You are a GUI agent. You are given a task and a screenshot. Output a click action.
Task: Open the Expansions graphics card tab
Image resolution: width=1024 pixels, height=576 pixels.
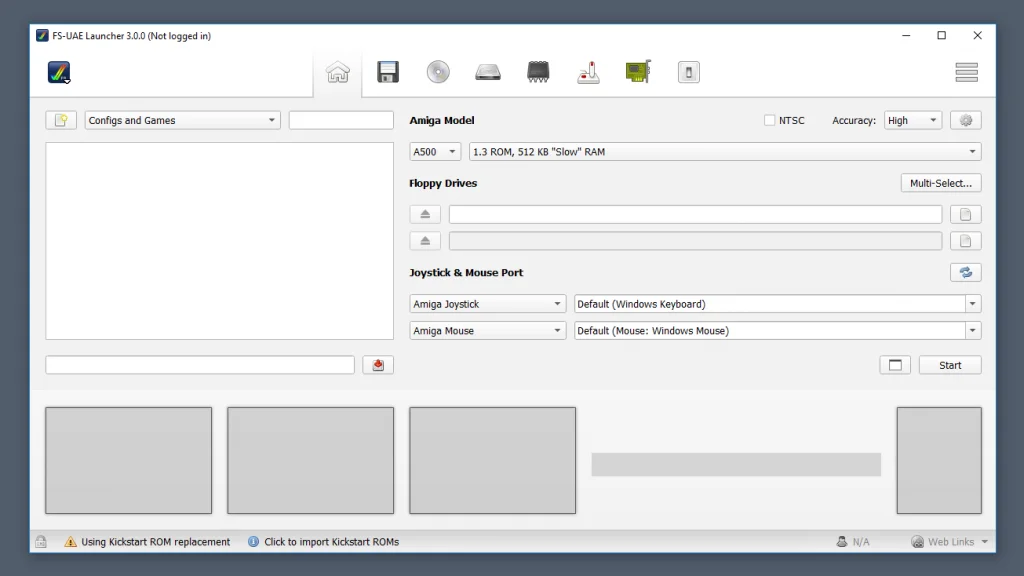pyautogui.click(x=638, y=72)
